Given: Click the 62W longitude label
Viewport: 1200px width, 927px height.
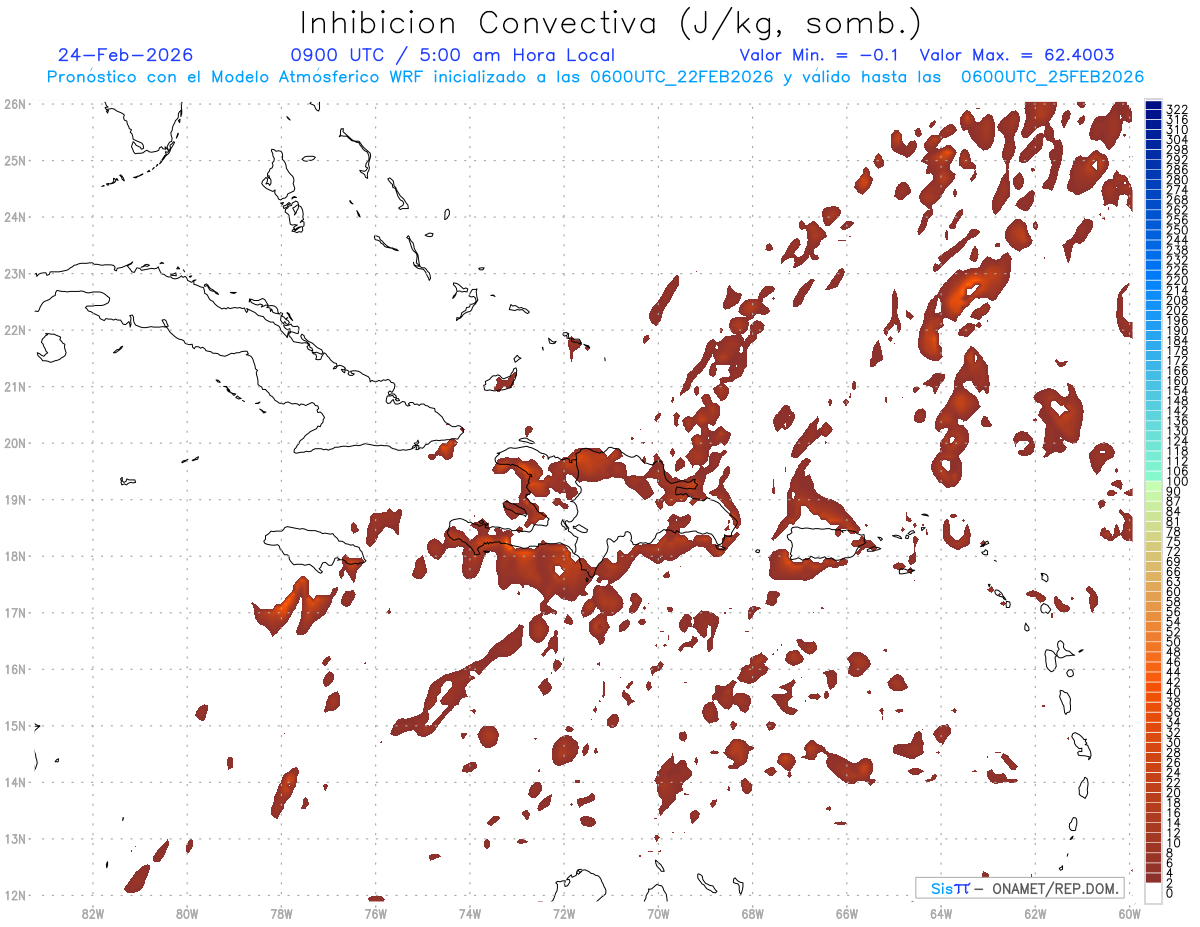Looking at the screenshot, I should click(x=1035, y=913).
